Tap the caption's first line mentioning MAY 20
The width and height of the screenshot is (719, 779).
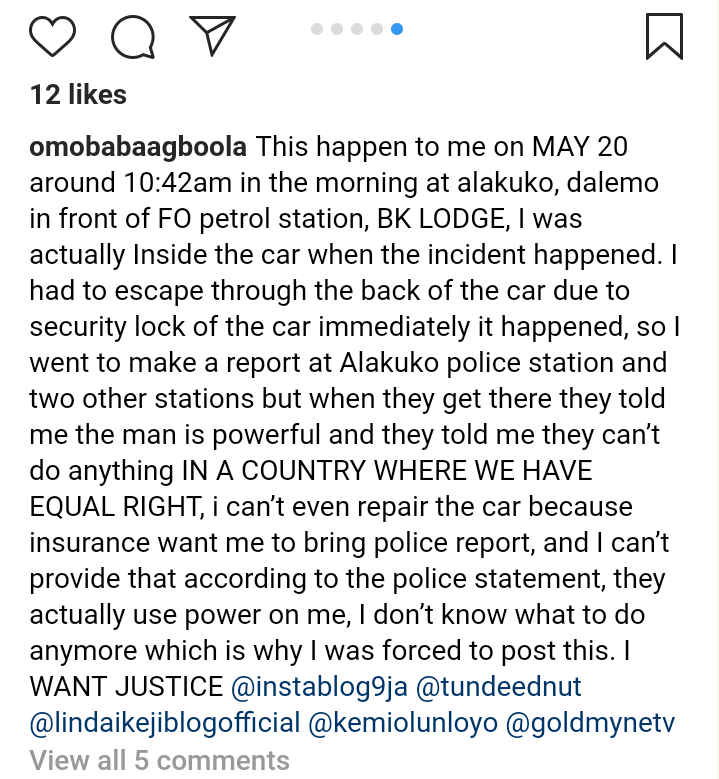click(440, 148)
